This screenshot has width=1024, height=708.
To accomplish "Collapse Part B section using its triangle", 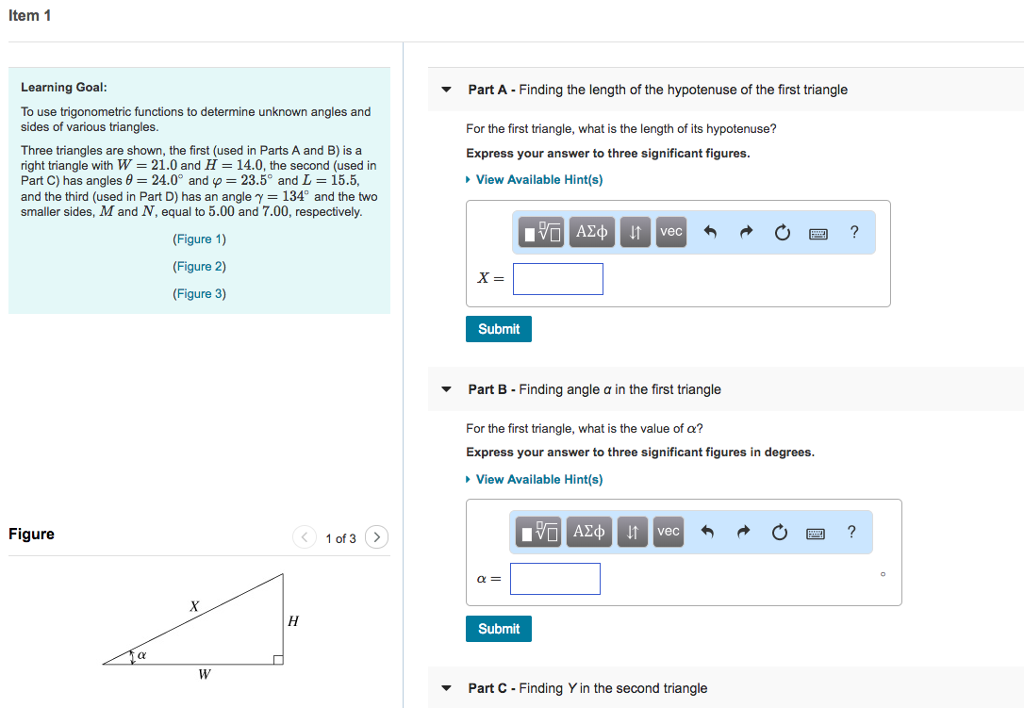I will (x=445, y=389).
